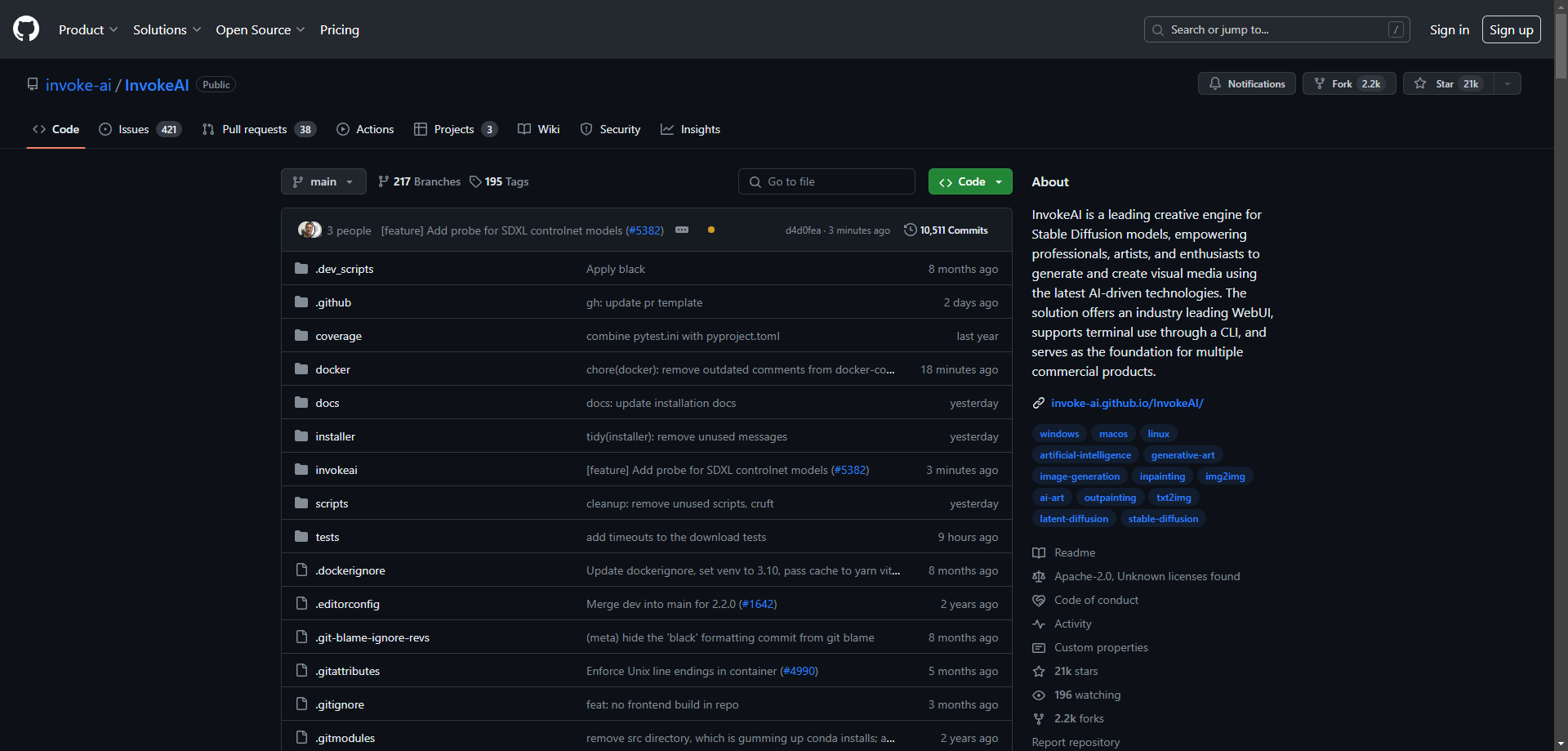Click the folder icon for docker
Viewport: 1568px width, 751px height.
[301, 369]
